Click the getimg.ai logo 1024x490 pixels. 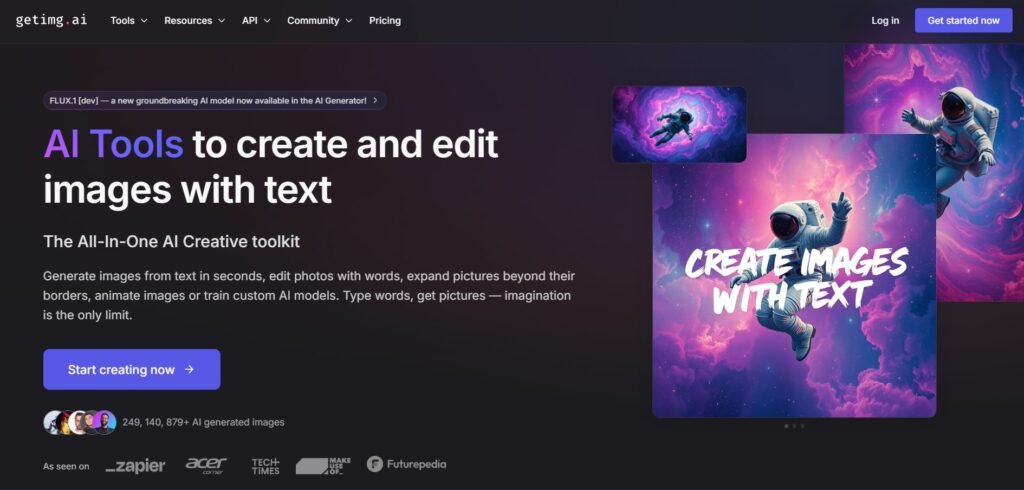(x=50, y=20)
